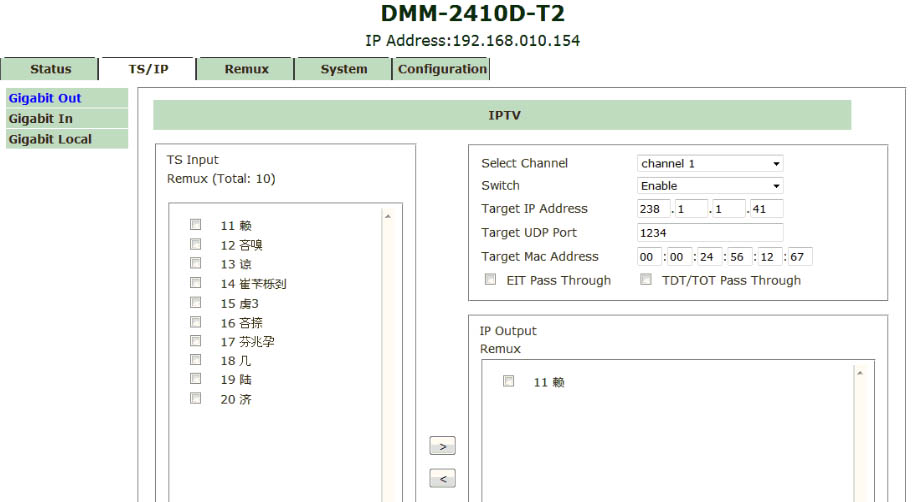Click the DMM-2410D-T2 title
This screenshot has width=922, height=502.
(x=473, y=14)
